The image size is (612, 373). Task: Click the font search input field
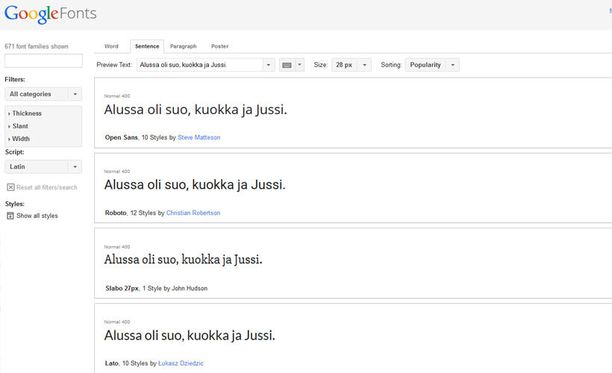coord(43,61)
